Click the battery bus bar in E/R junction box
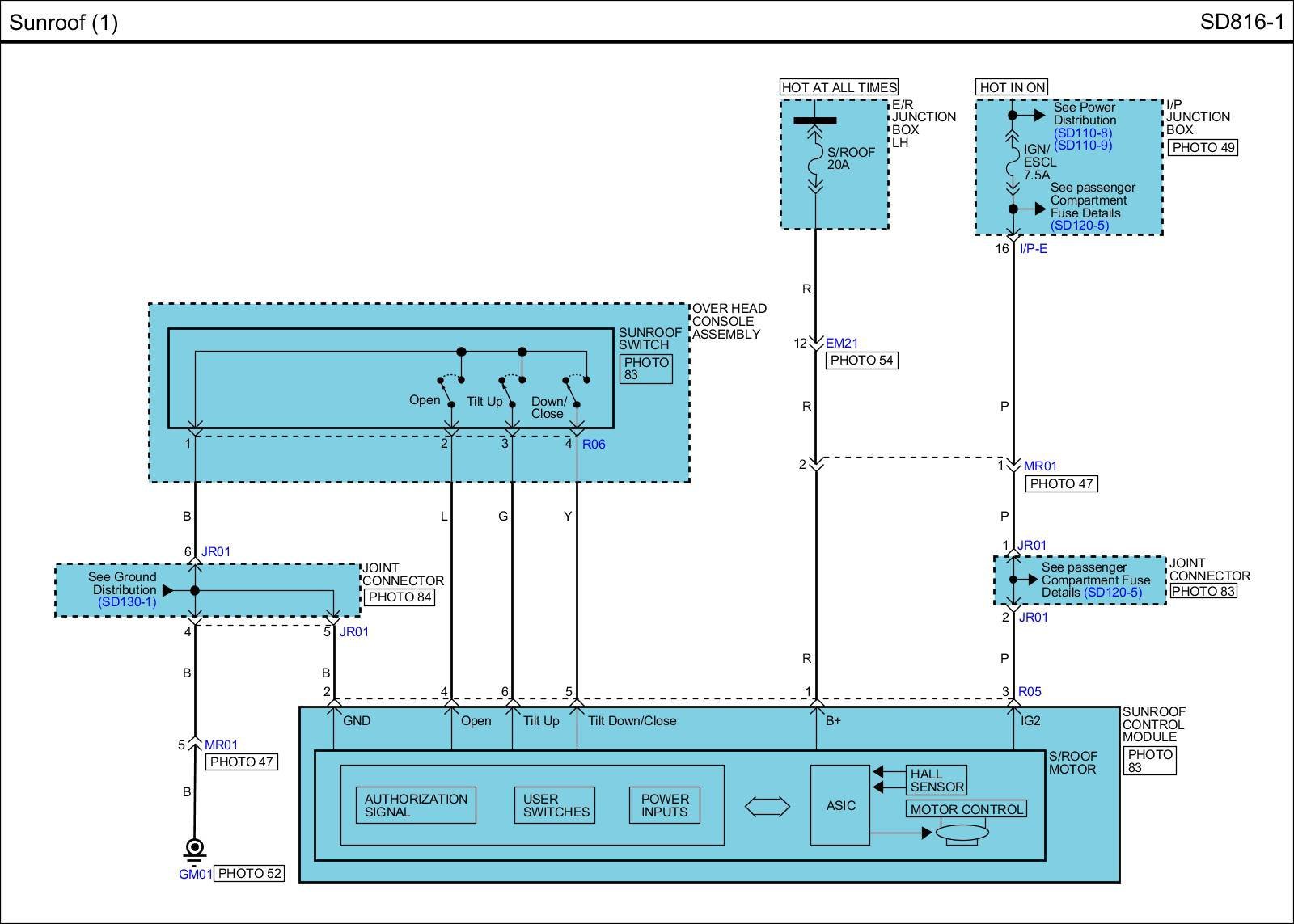Screen dimensions: 1294x924 pyautogui.click(x=815, y=121)
